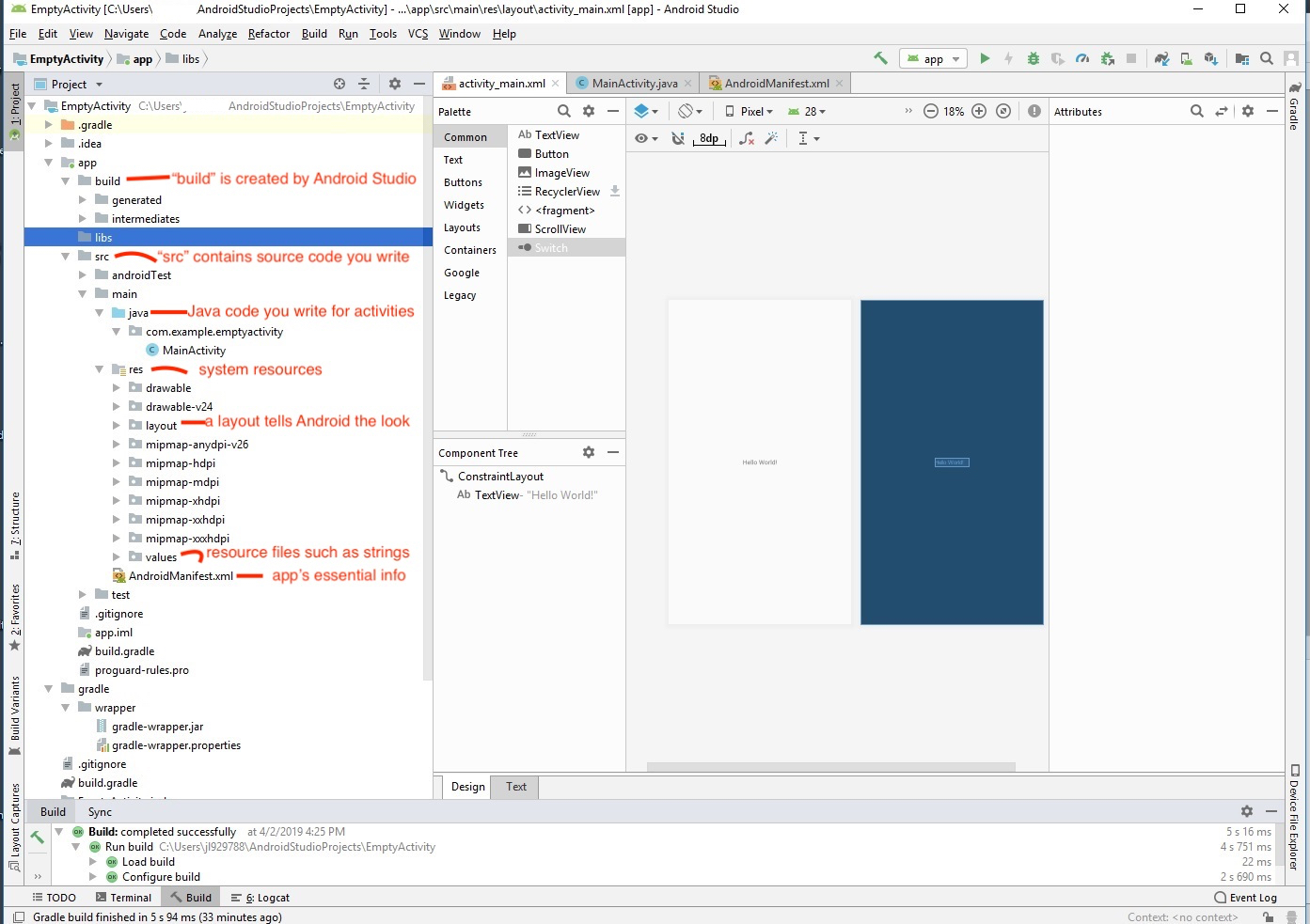This screenshot has height=924, width=1310.
Task: Open the Event Log
Action: (x=1246, y=898)
